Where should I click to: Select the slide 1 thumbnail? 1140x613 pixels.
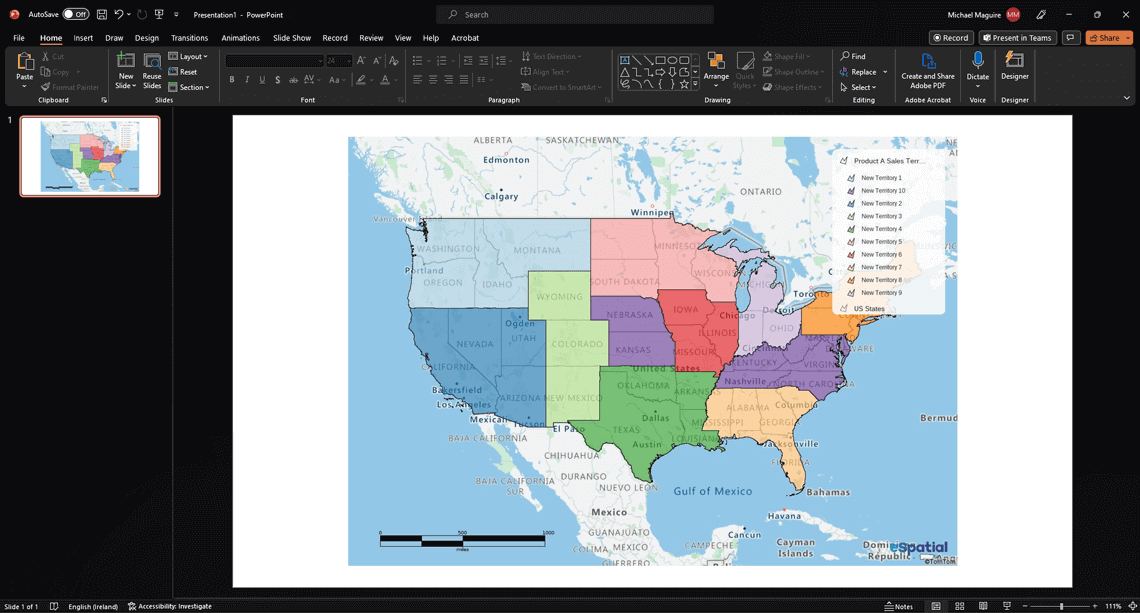tap(89, 157)
